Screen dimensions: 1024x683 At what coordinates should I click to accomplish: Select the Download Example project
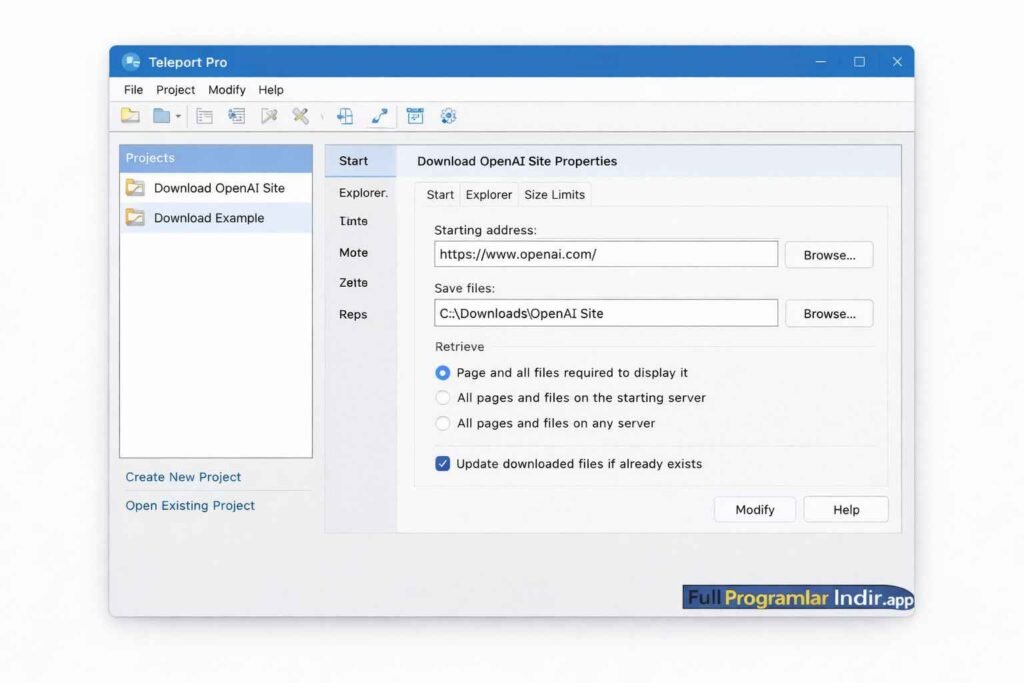(x=208, y=218)
